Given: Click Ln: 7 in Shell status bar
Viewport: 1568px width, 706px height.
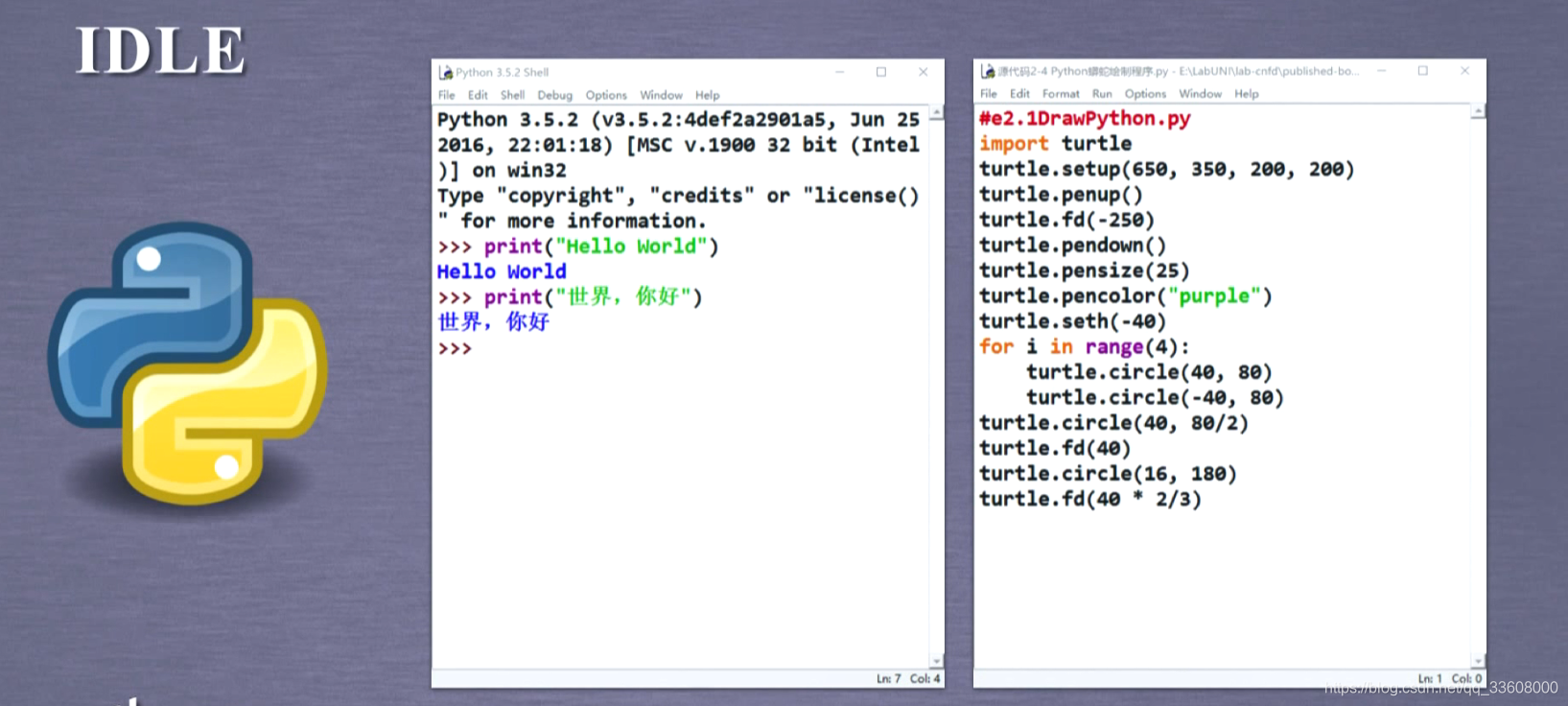Looking at the screenshot, I should pos(888,679).
